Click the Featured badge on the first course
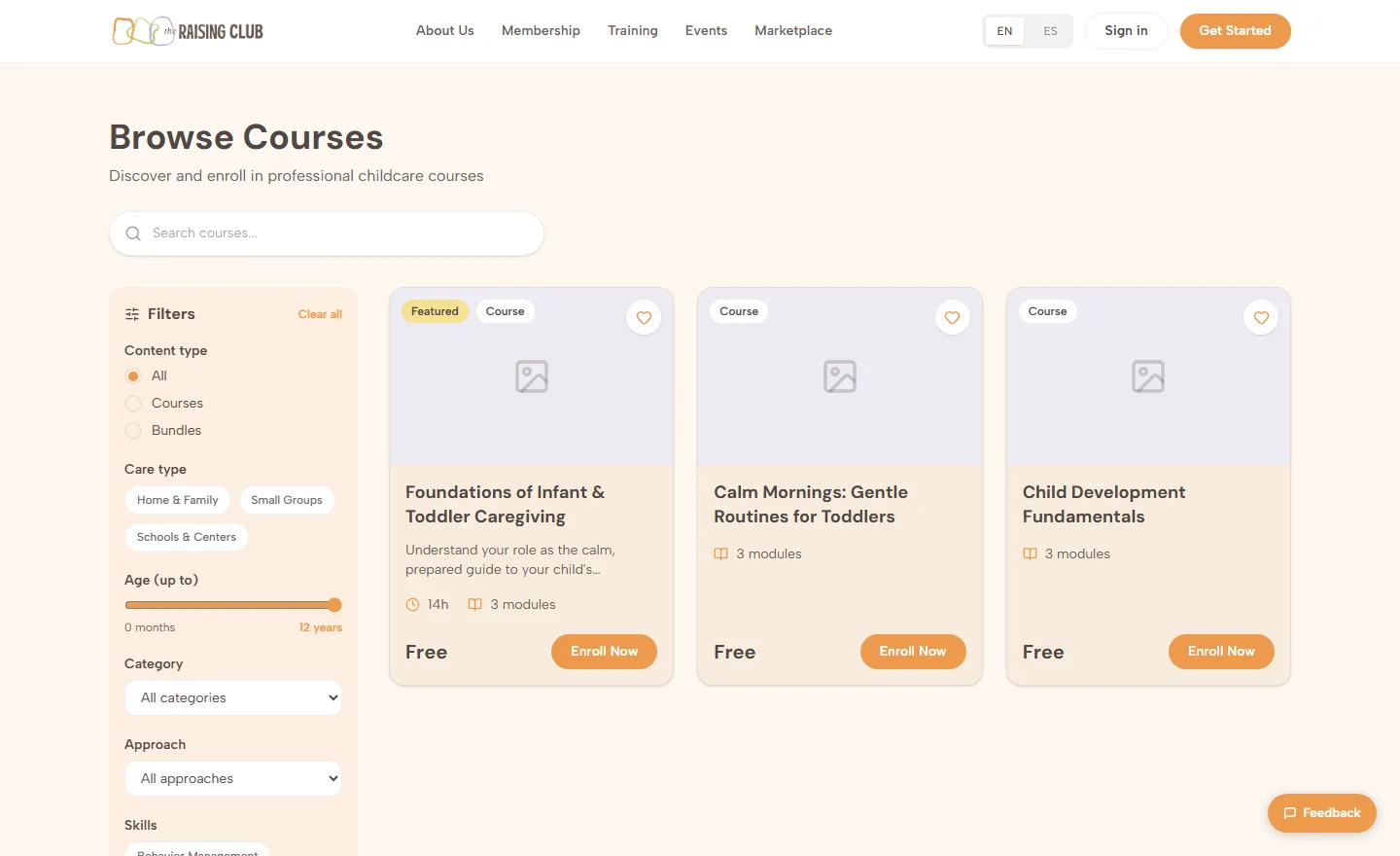1400x856 pixels. (x=435, y=311)
